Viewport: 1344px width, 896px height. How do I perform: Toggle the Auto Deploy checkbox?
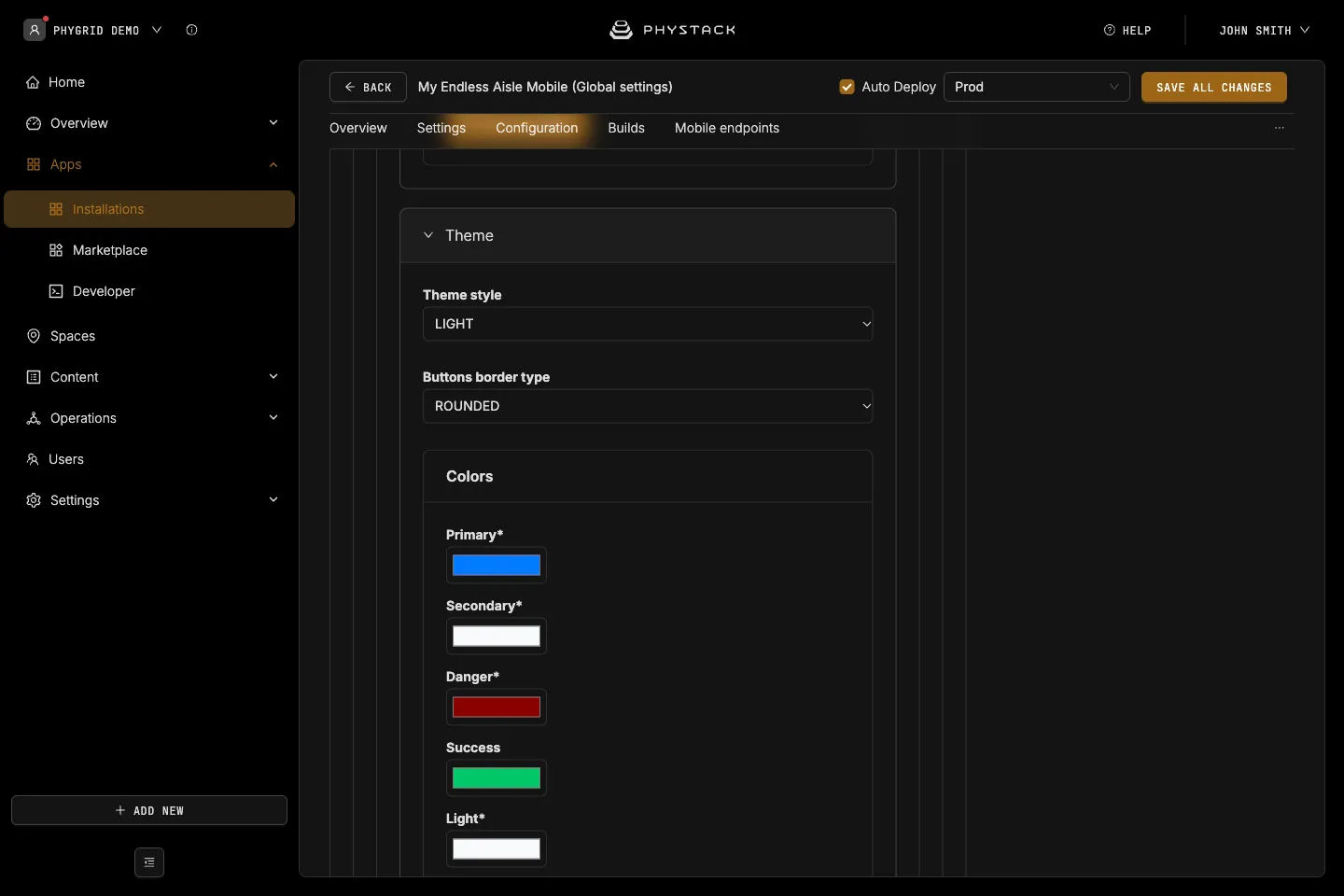click(x=847, y=87)
